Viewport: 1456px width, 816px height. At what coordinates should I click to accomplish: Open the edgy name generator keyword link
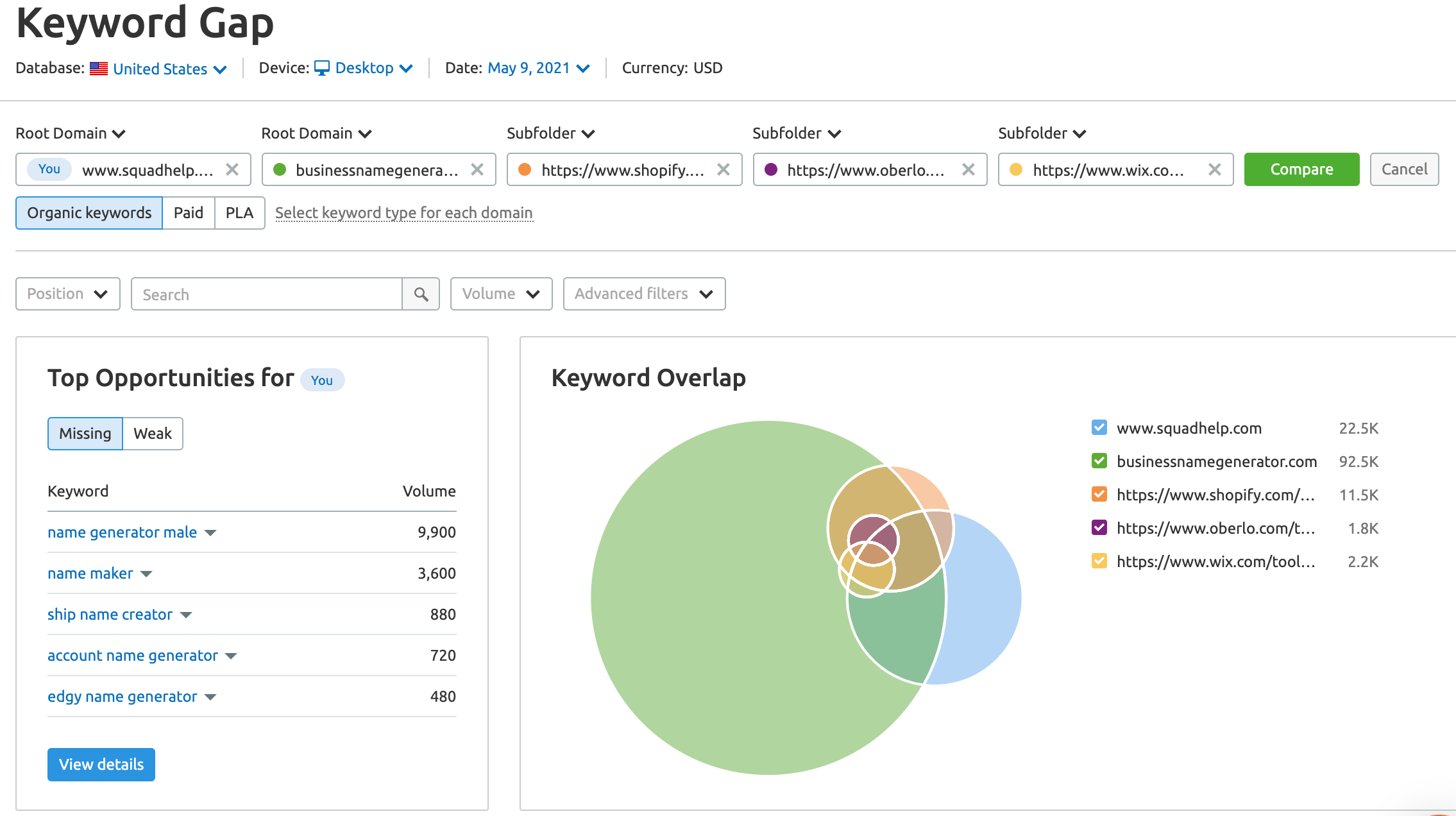[122, 697]
